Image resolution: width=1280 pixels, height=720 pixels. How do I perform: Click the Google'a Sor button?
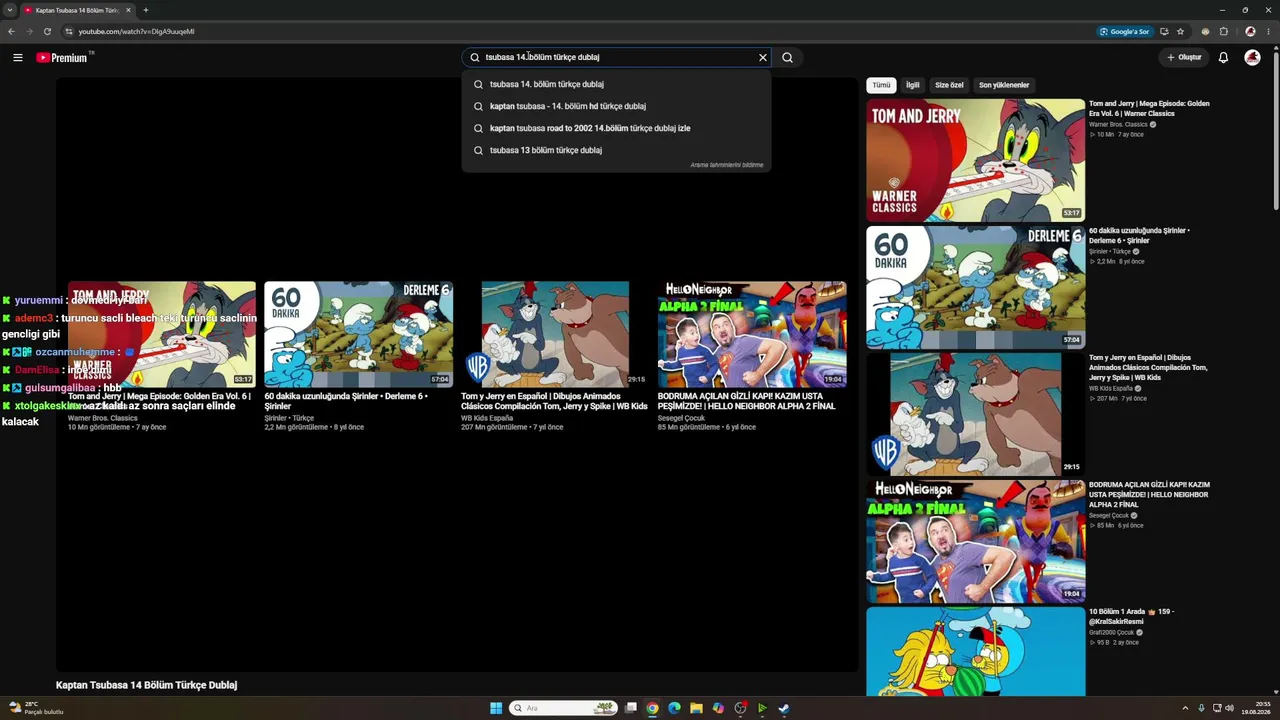click(1125, 31)
